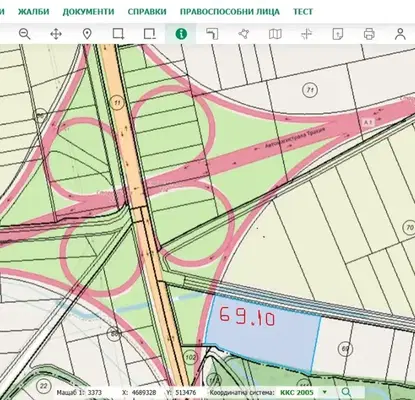Pick the distance measuring corner tool
The image size is (415, 400).
pyautogui.click(x=212, y=34)
